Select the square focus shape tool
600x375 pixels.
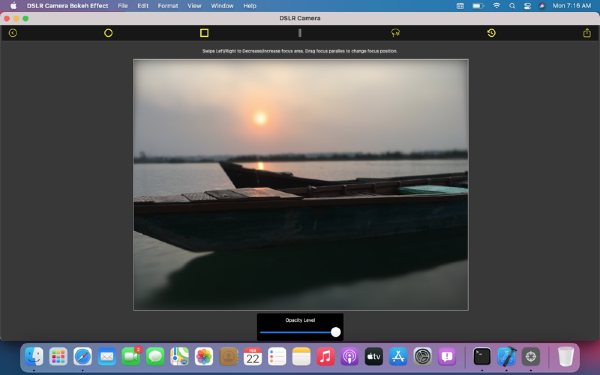(x=204, y=33)
